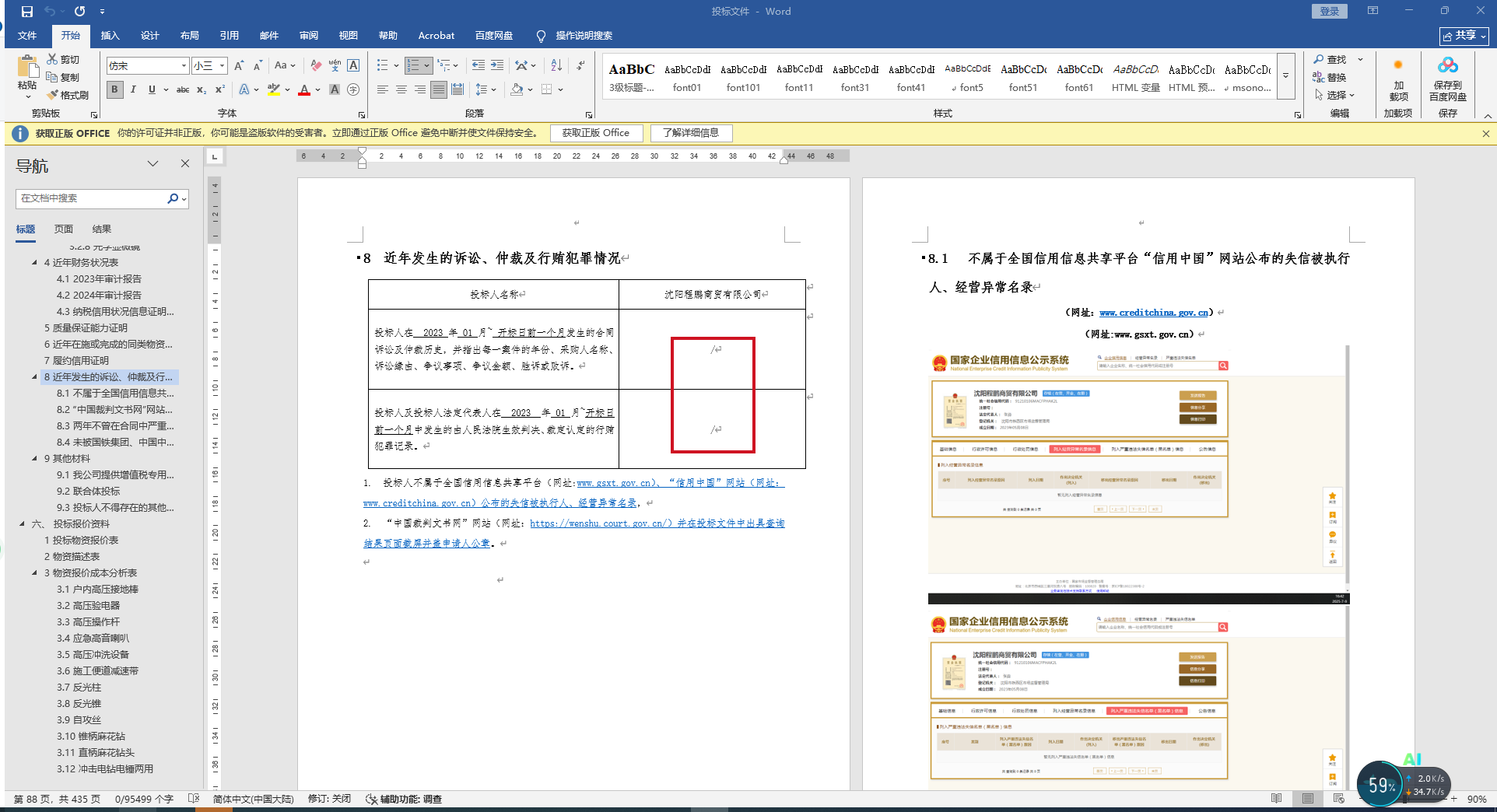Apply distributed alignment to text
Viewport: 1497px width, 812px height.
click(x=458, y=89)
